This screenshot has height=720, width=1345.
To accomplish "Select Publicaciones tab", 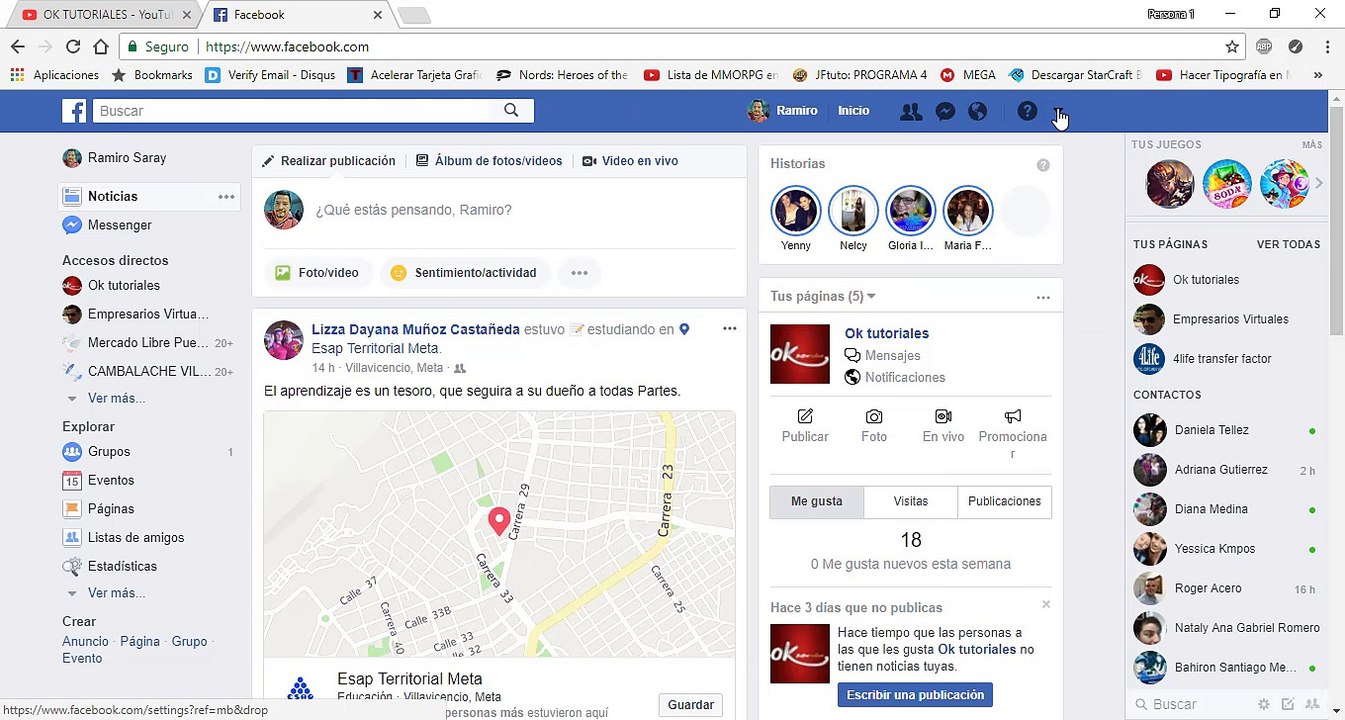I will [1004, 502].
